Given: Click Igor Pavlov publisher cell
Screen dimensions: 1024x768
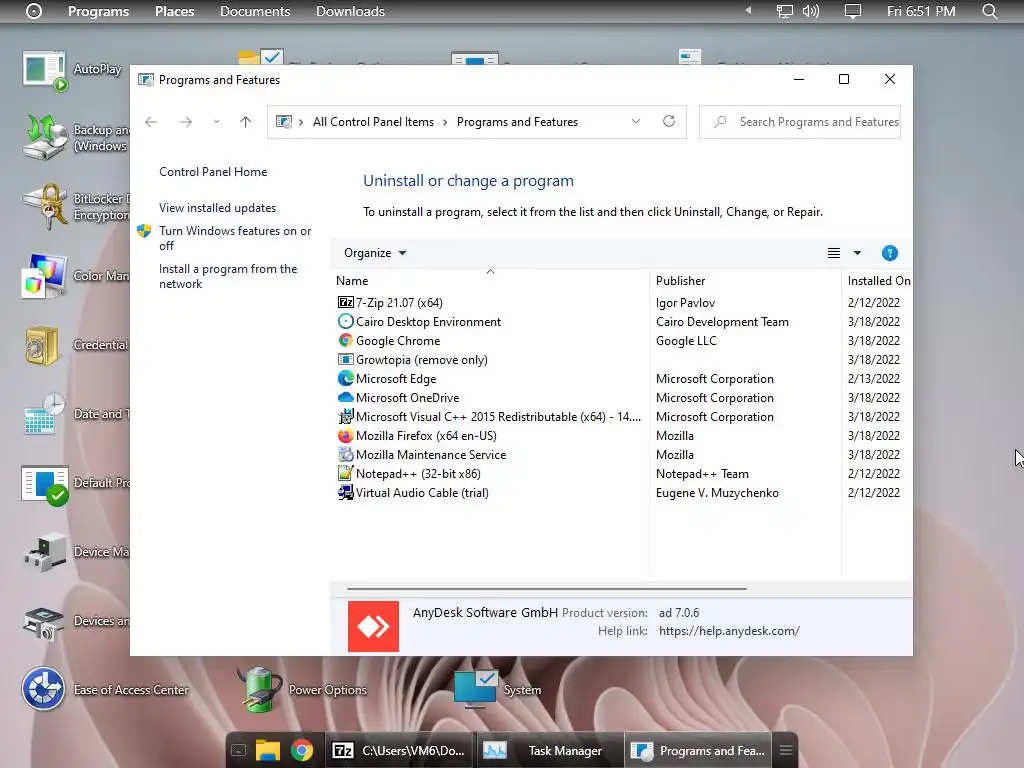Looking at the screenshot, I should 685,302.
